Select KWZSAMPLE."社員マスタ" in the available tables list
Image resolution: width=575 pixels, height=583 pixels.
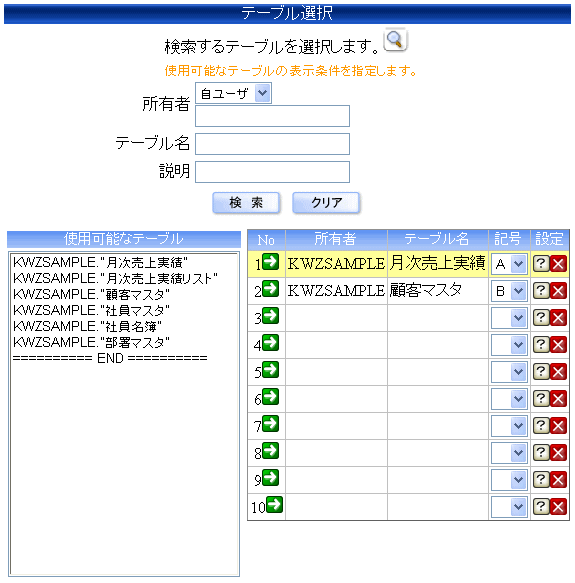[91, 310]
